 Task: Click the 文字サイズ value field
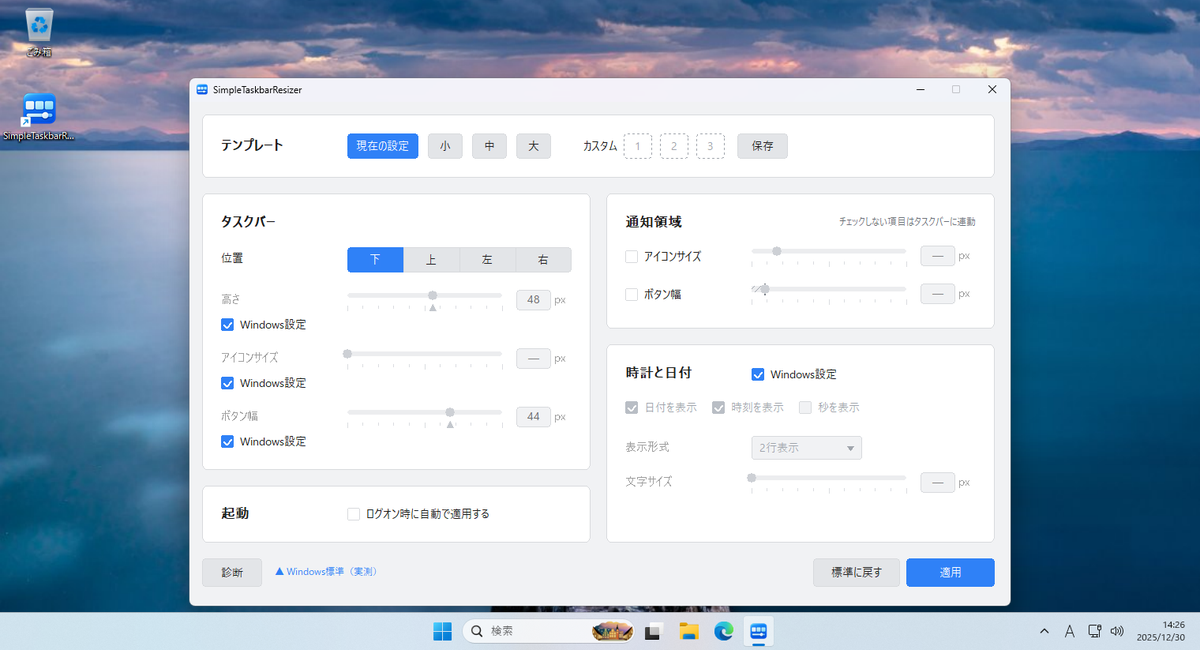click(938, 482)
